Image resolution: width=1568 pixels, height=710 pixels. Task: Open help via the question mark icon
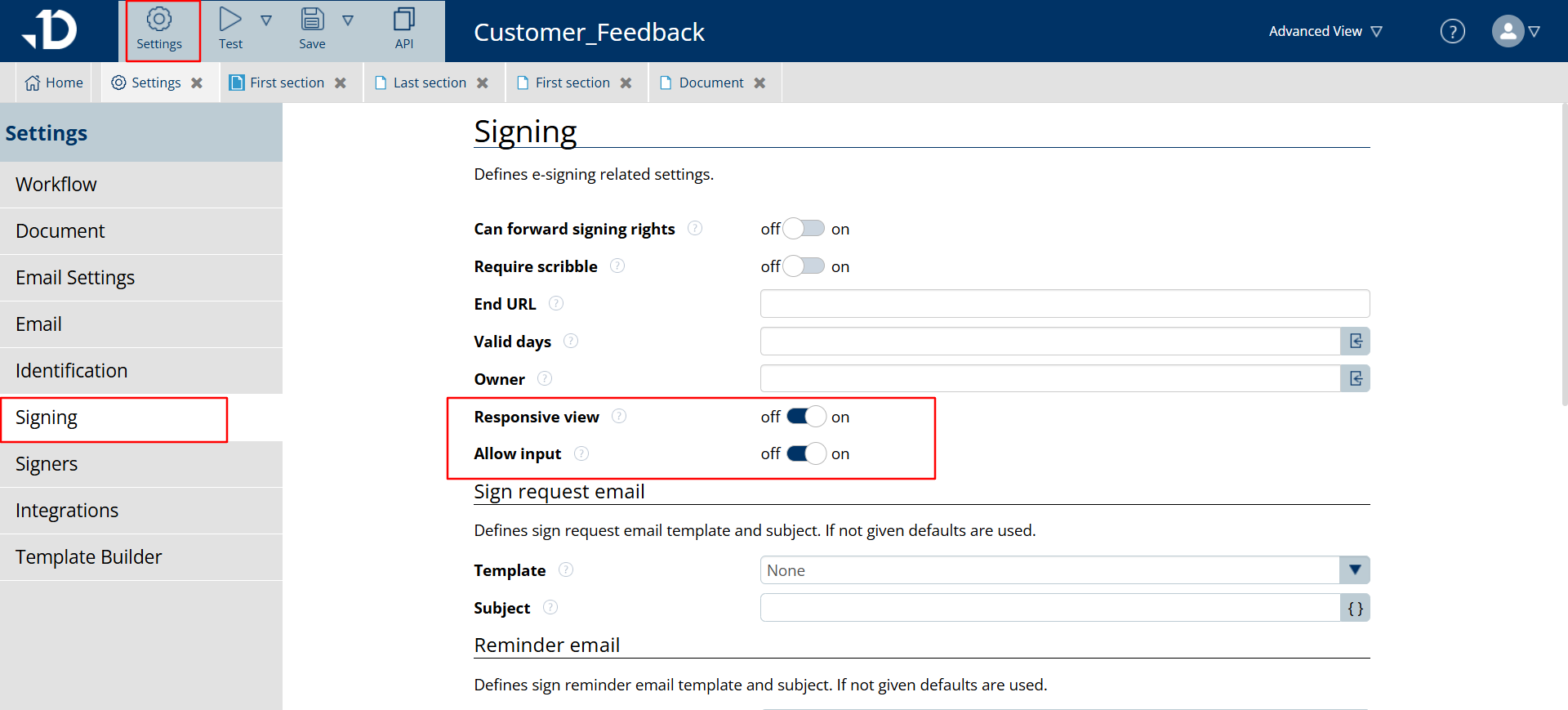(1452, 32)
